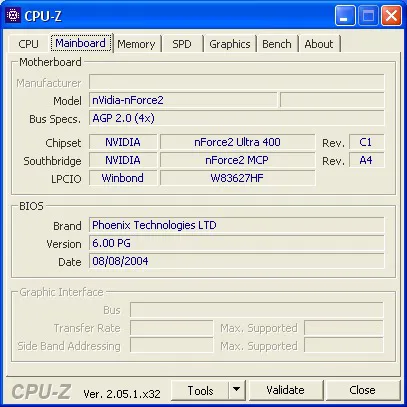The width and height of the screenshot is (407, 407).
Task: Open the Tools dropdown arrow
Action: pyautogui.click(x=237, y=390)
